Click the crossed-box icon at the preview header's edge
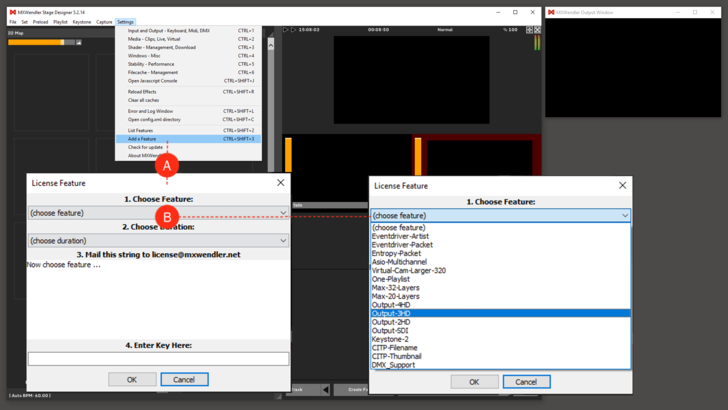 pyautogui.click(x=538, y=30)
